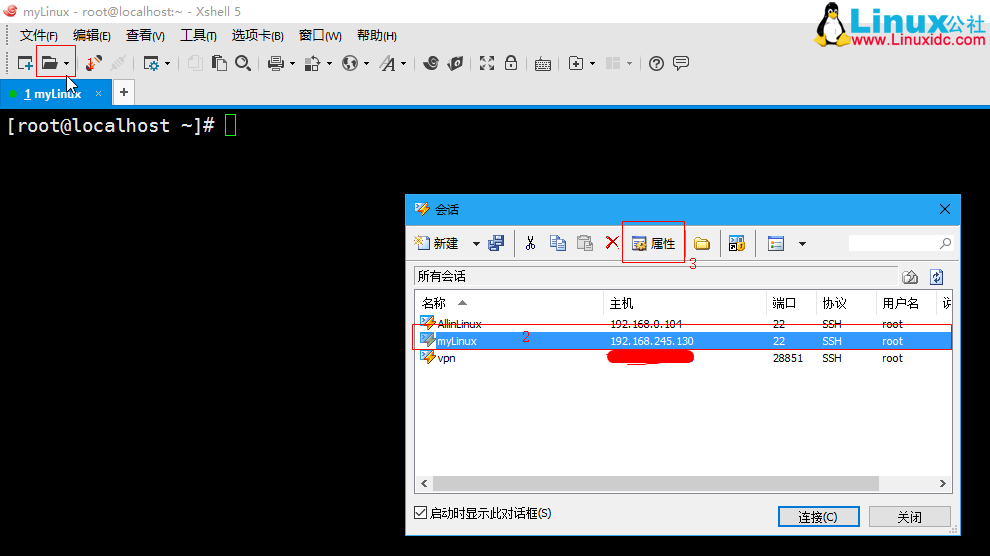Click the Xagent icon next to shell icon
990x556 pixels.
(x=455, y=63)
